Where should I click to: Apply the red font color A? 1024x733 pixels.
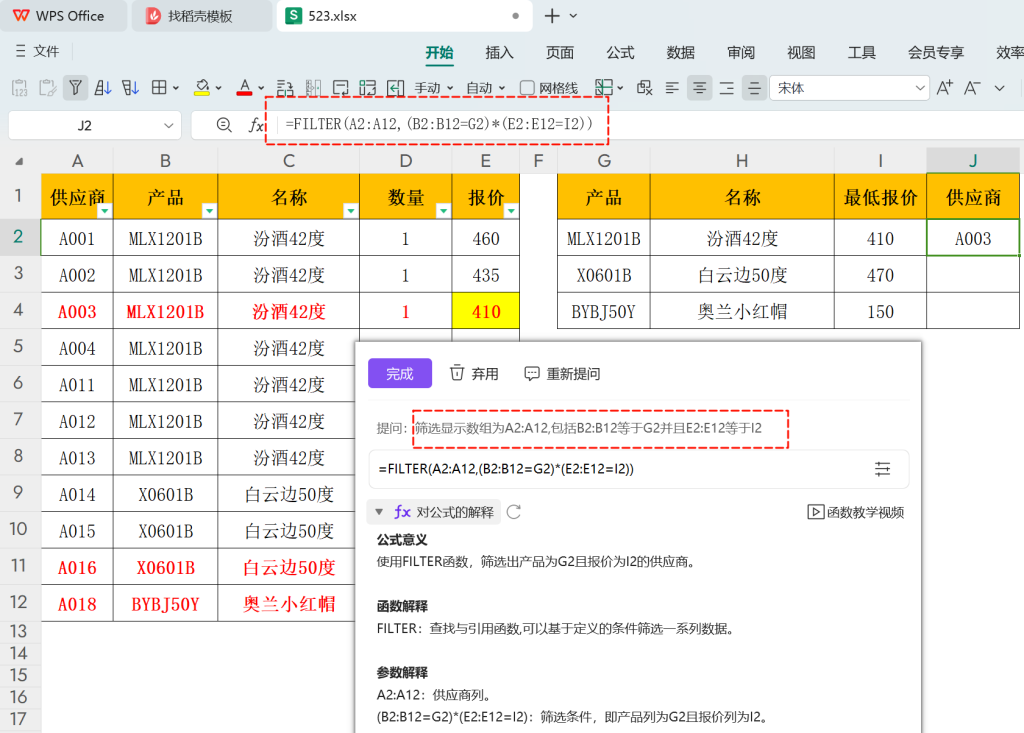pos(244,88)
